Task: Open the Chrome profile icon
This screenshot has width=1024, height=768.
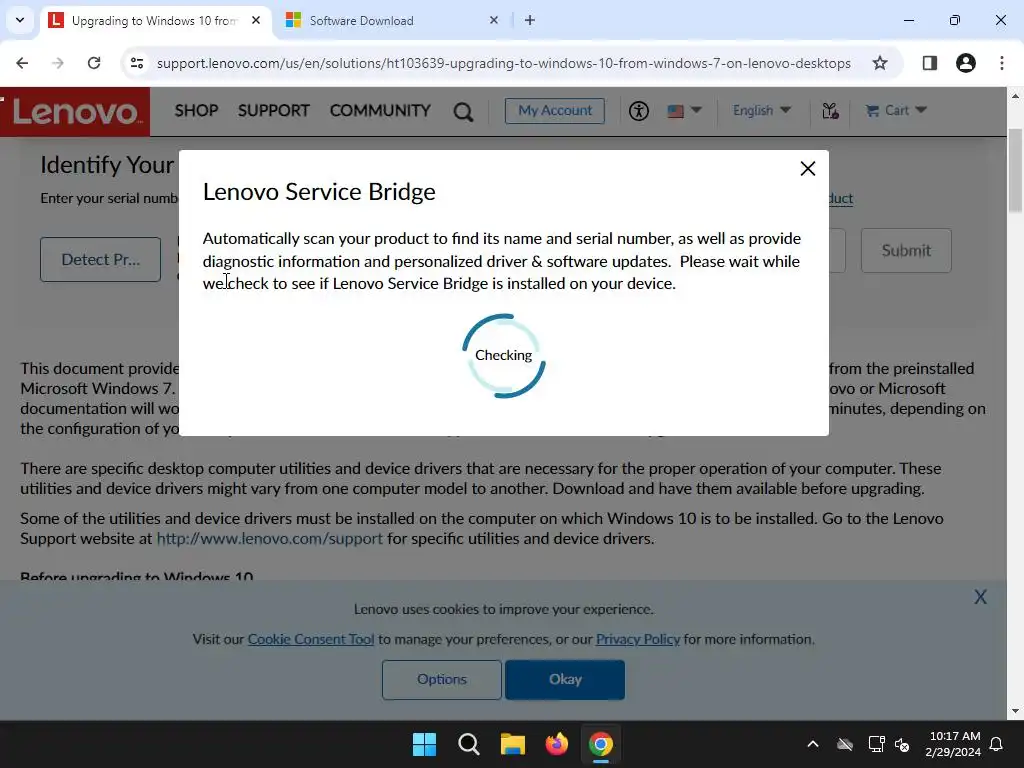Action: [965, 63]
